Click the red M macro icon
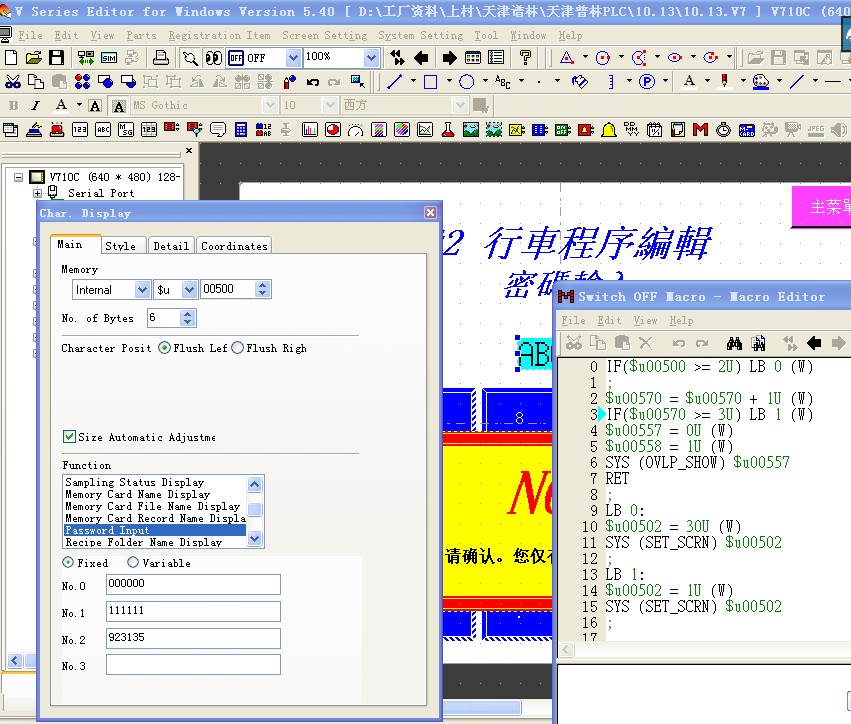Viewport: 851px width, 724px height. pos(700,130)
